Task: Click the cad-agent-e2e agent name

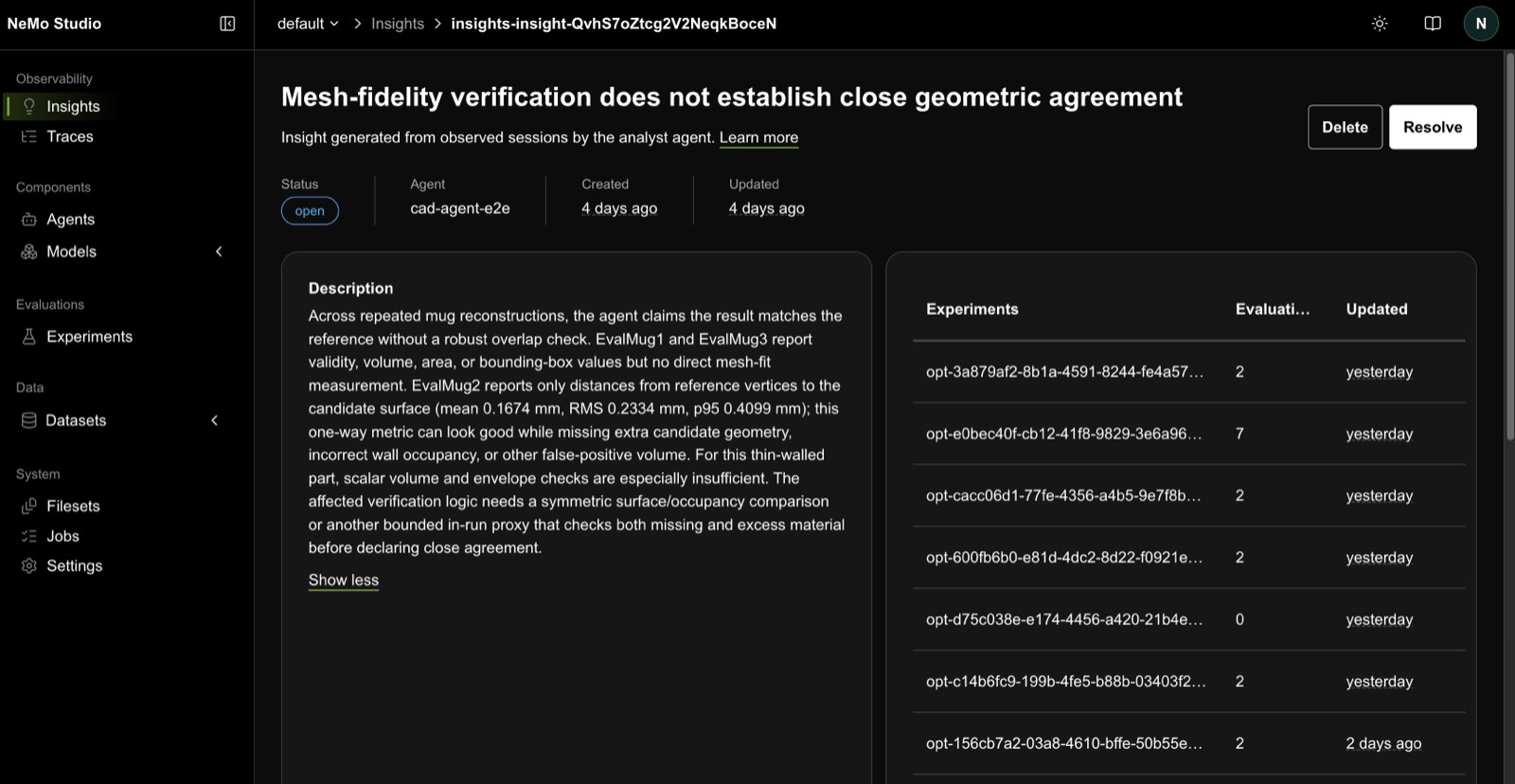Action: [x=460, y=208]
